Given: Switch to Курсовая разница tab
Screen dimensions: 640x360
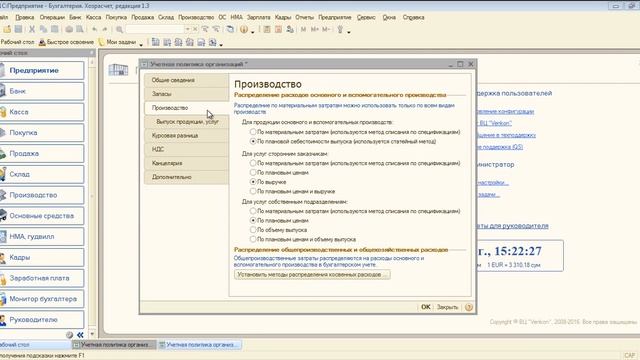Looking at the screenshot, I should [186, 136].
